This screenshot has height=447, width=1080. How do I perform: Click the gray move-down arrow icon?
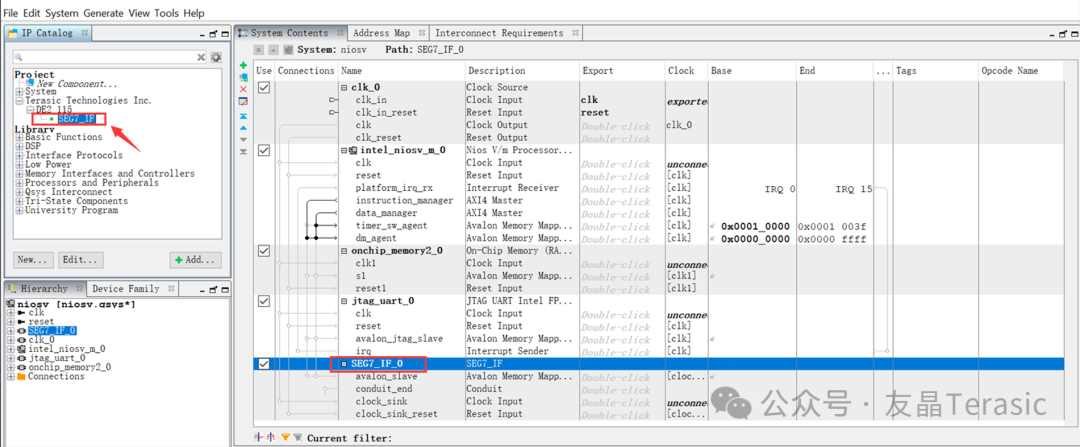coord(243,139)
